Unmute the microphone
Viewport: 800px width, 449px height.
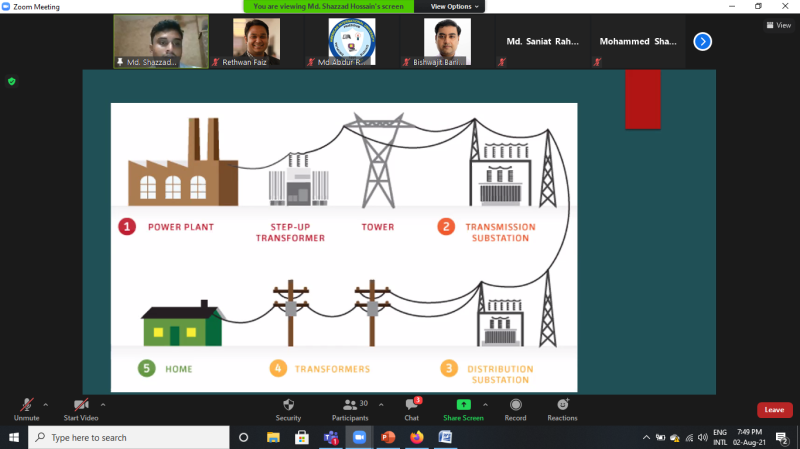26,407
